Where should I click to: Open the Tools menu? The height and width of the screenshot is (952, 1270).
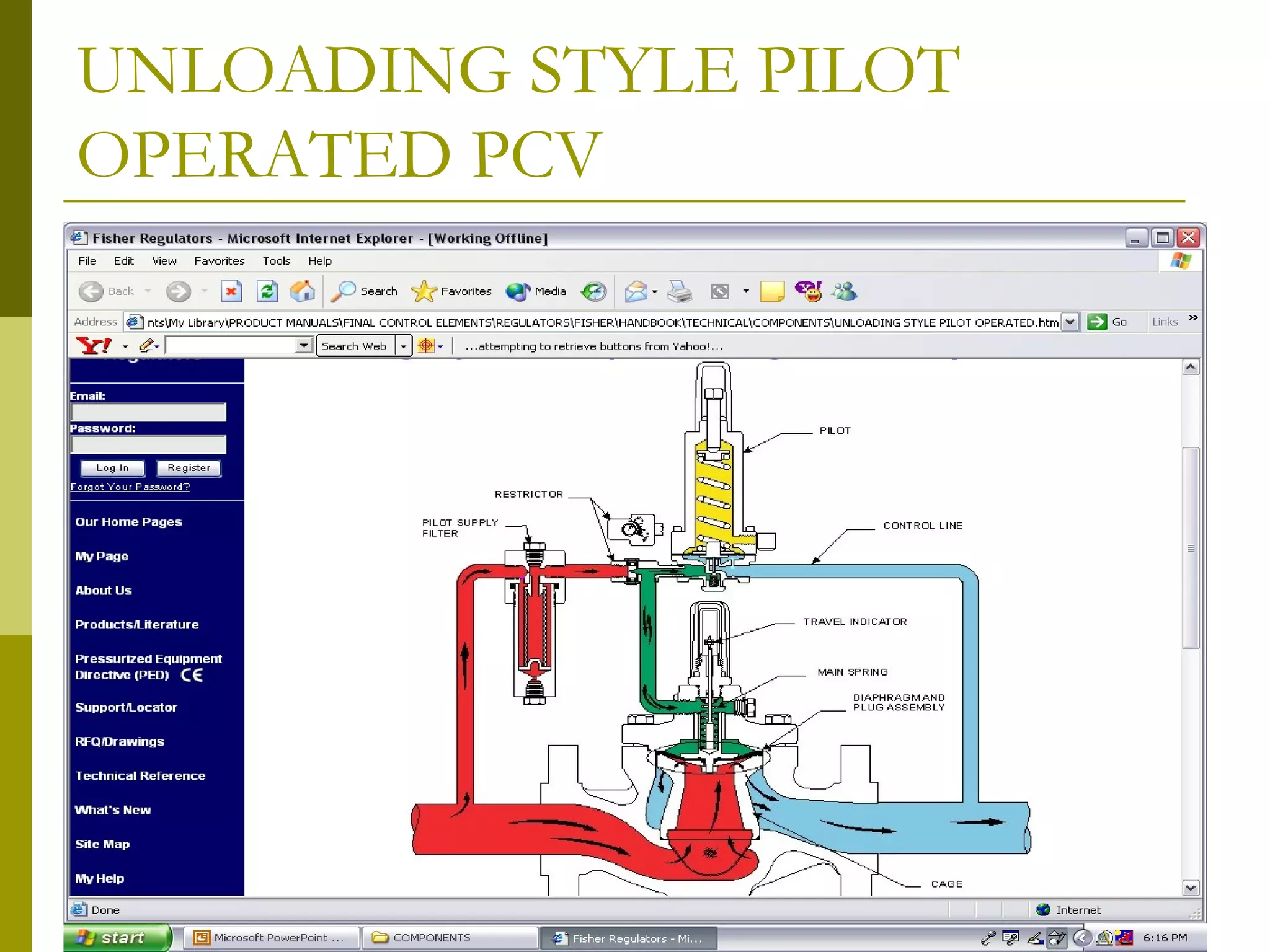pos(277,261)
